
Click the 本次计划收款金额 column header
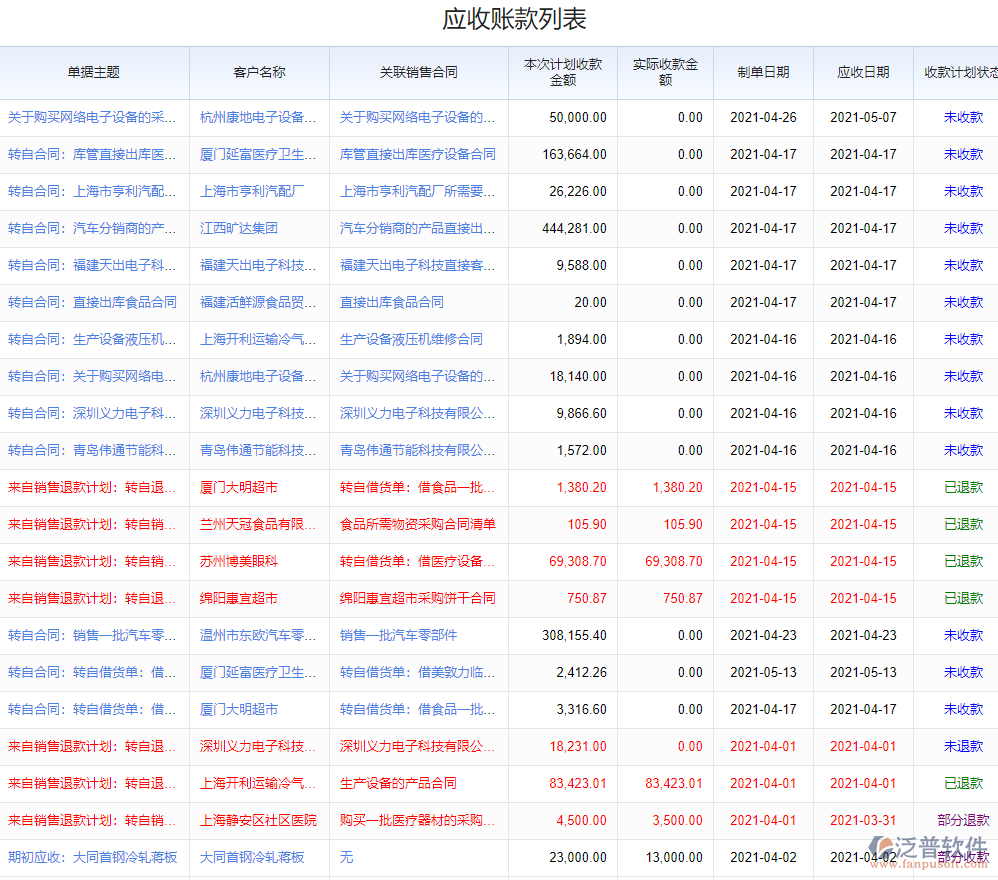[563, 72]
